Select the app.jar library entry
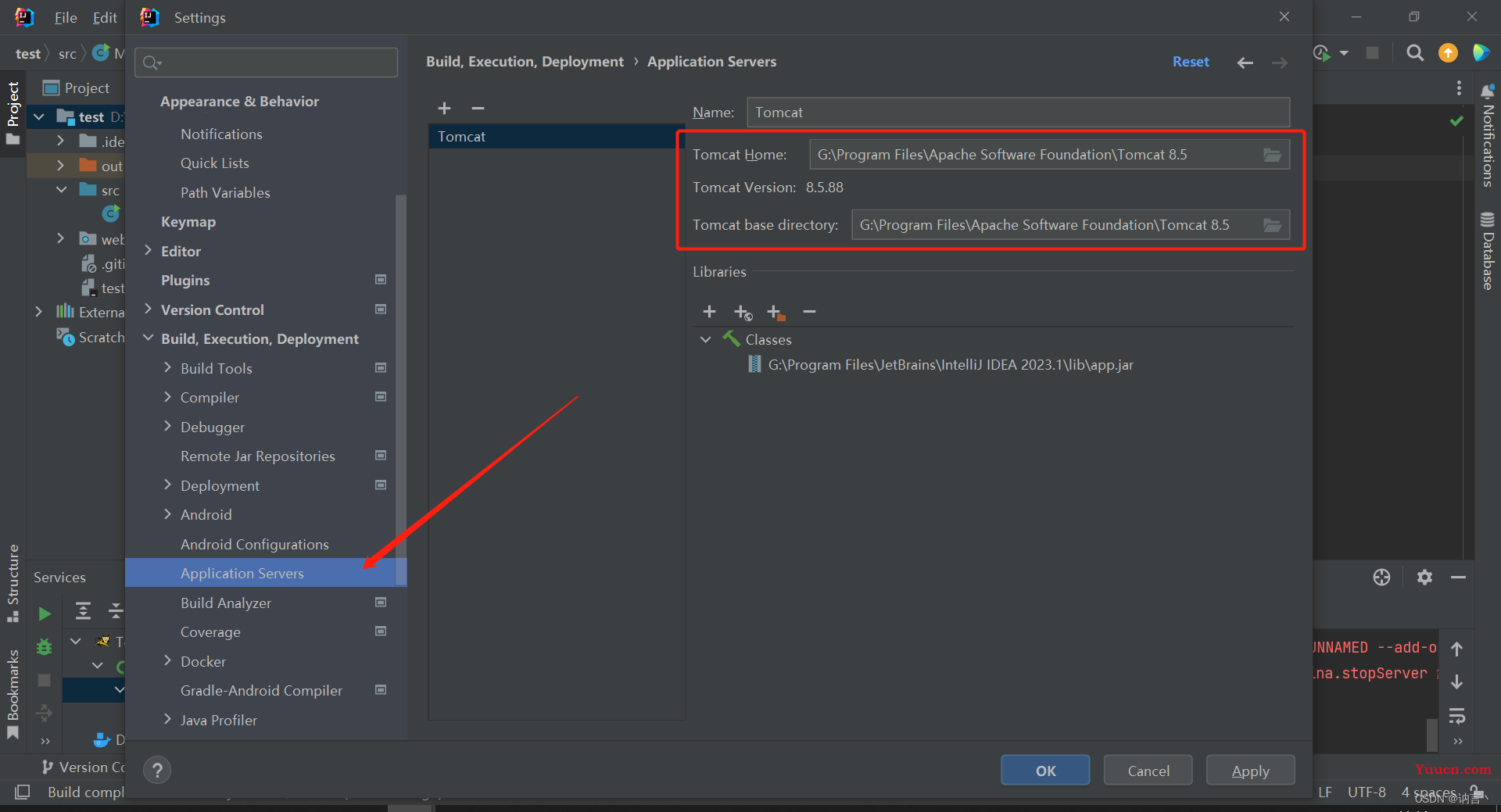This screenshot has height=812, width=1501. [950, 365]
